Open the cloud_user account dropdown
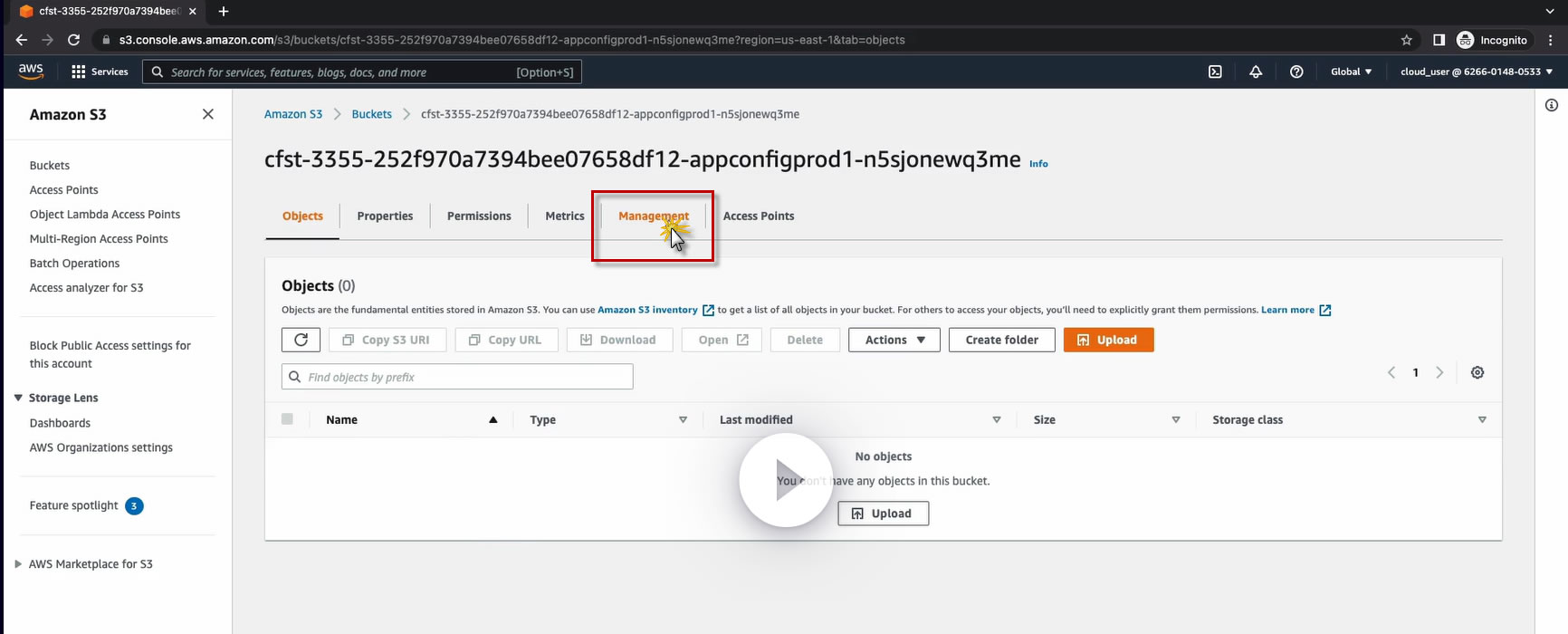Image resolution: width=1568 pixels, height=634 pixels. click(1477, 72)
